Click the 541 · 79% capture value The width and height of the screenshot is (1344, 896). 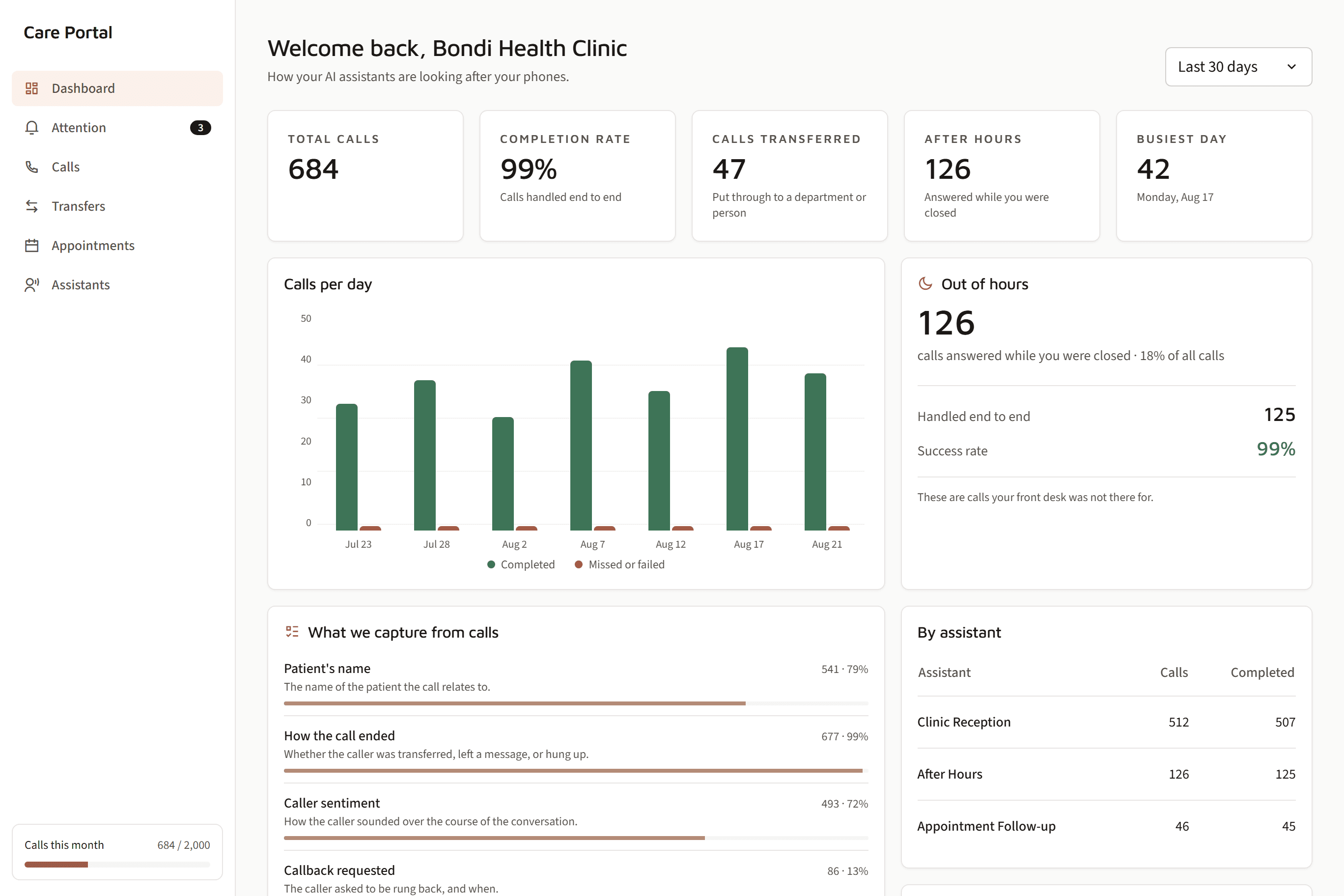pyautogui.click(x=844, y=669)
